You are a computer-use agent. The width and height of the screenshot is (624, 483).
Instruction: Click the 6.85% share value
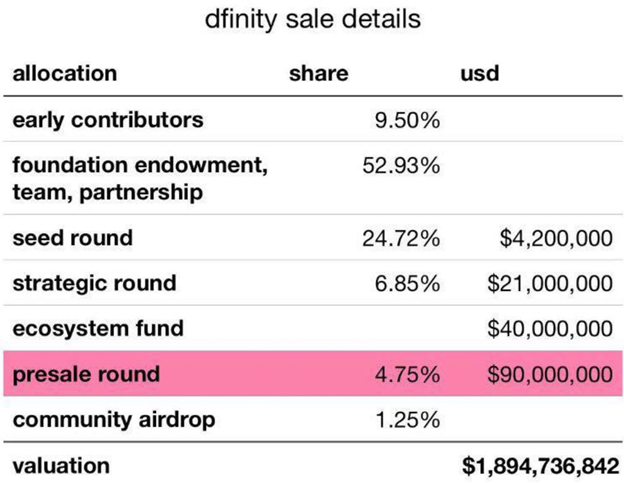[407, 284]
